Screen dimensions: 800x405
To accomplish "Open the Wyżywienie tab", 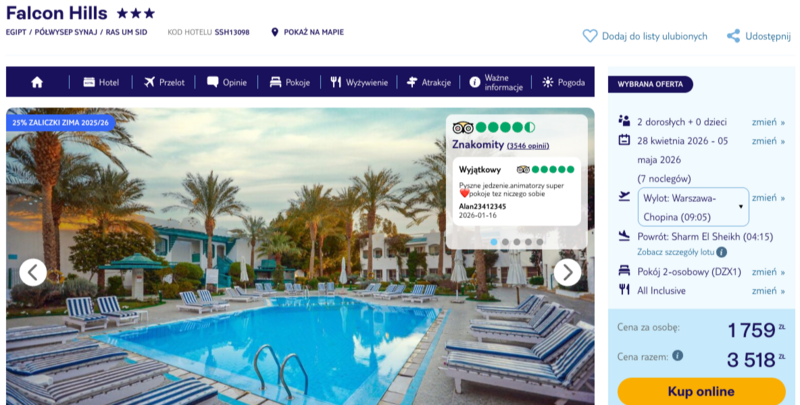I will click(359, 82).
